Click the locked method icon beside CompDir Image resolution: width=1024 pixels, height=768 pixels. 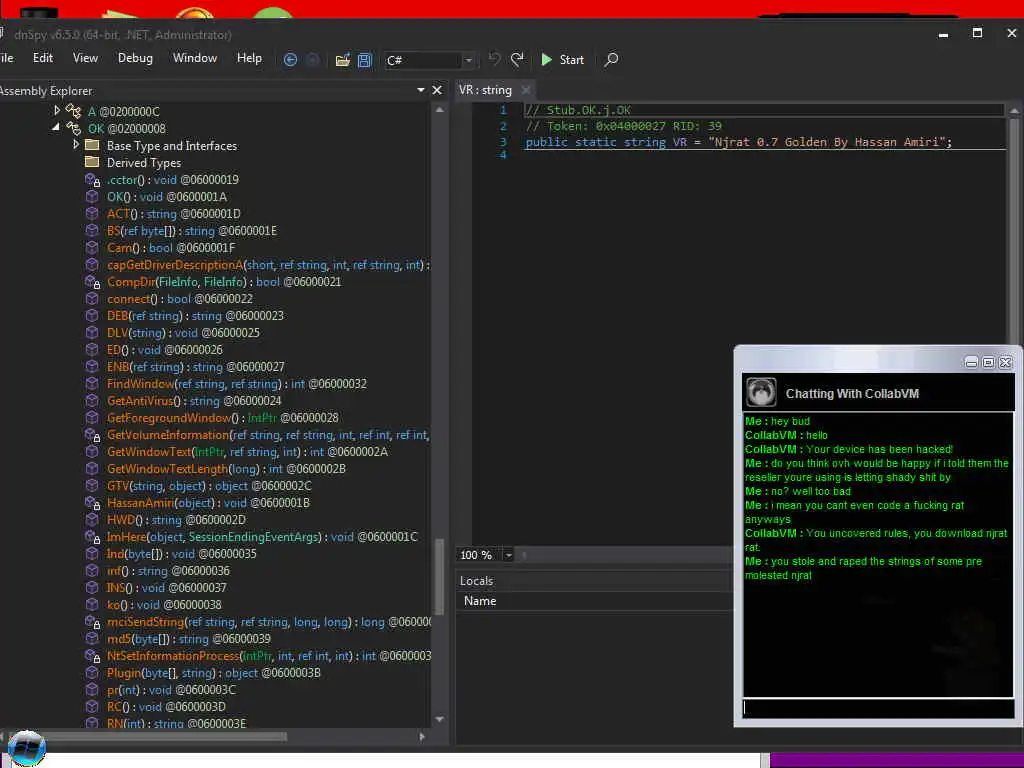coord(93,282)
